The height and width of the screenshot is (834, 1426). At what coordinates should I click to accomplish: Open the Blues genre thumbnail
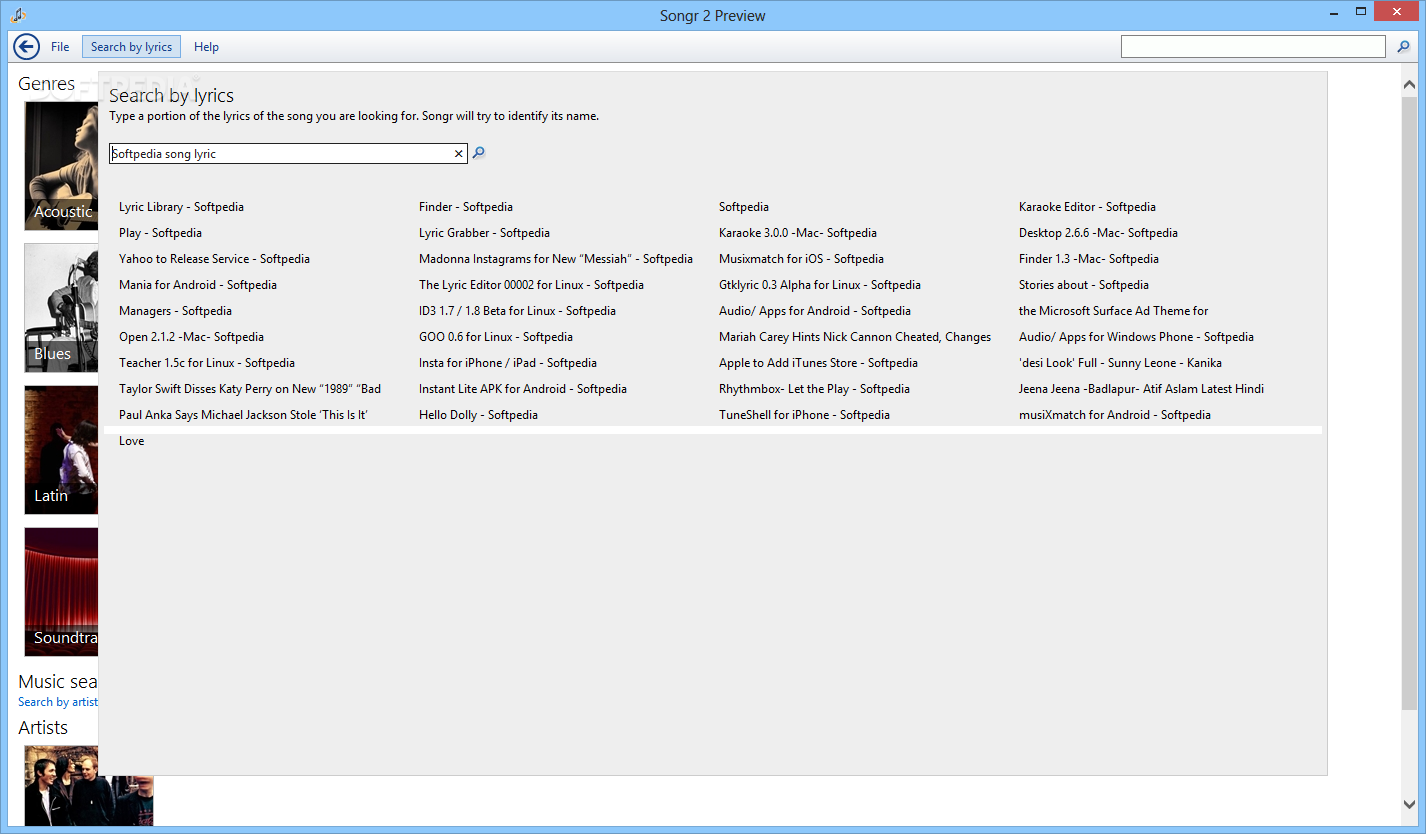click(x=61, y=308)
